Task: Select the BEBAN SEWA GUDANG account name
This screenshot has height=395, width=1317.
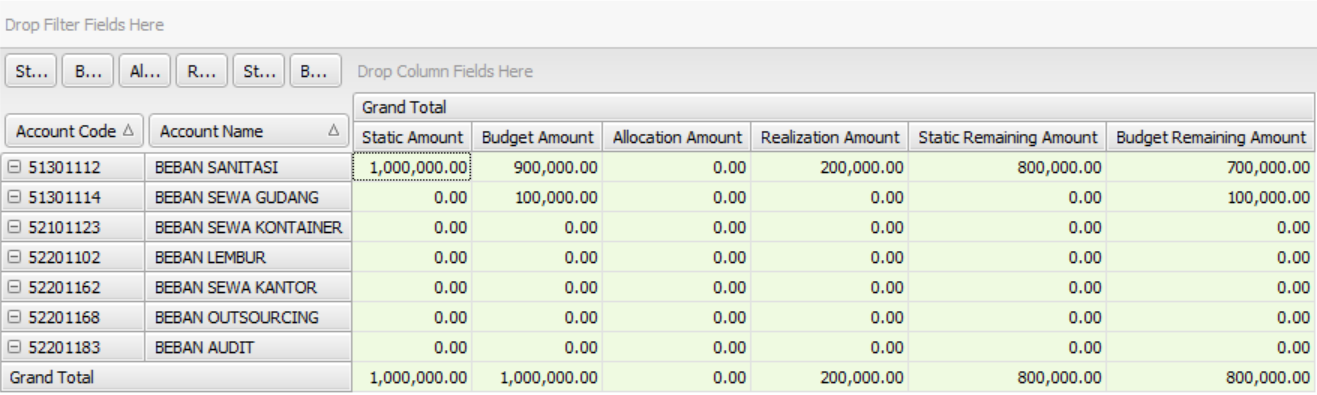Action: (x=248, y=197)
